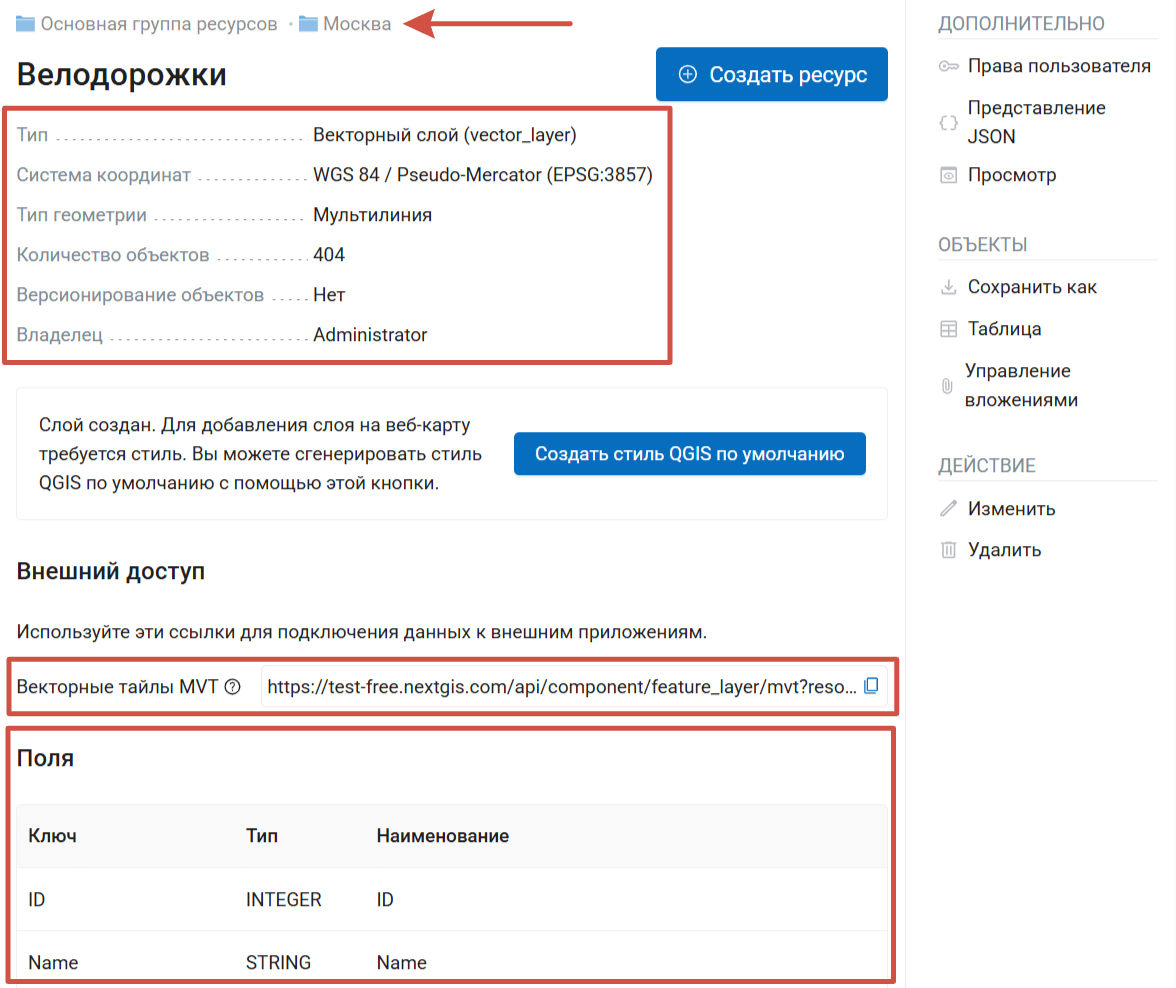Click the download icon beside Сохранить как
The height and width of the screenshot is (988, 1176).
[x=948, y=287]
